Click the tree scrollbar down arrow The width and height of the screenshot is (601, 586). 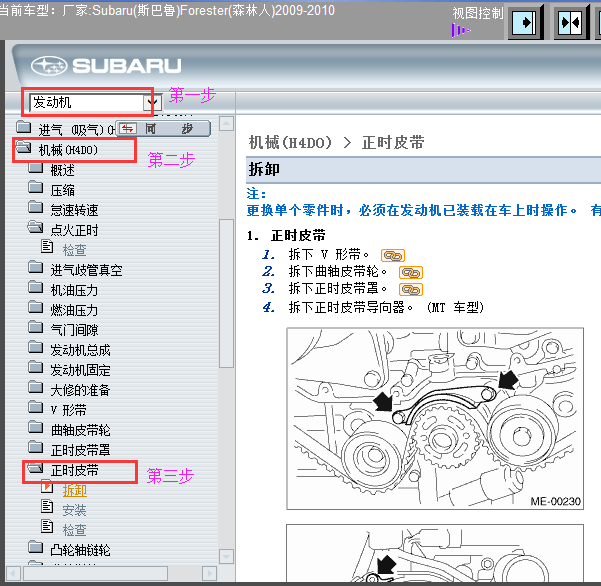[226, 556]
